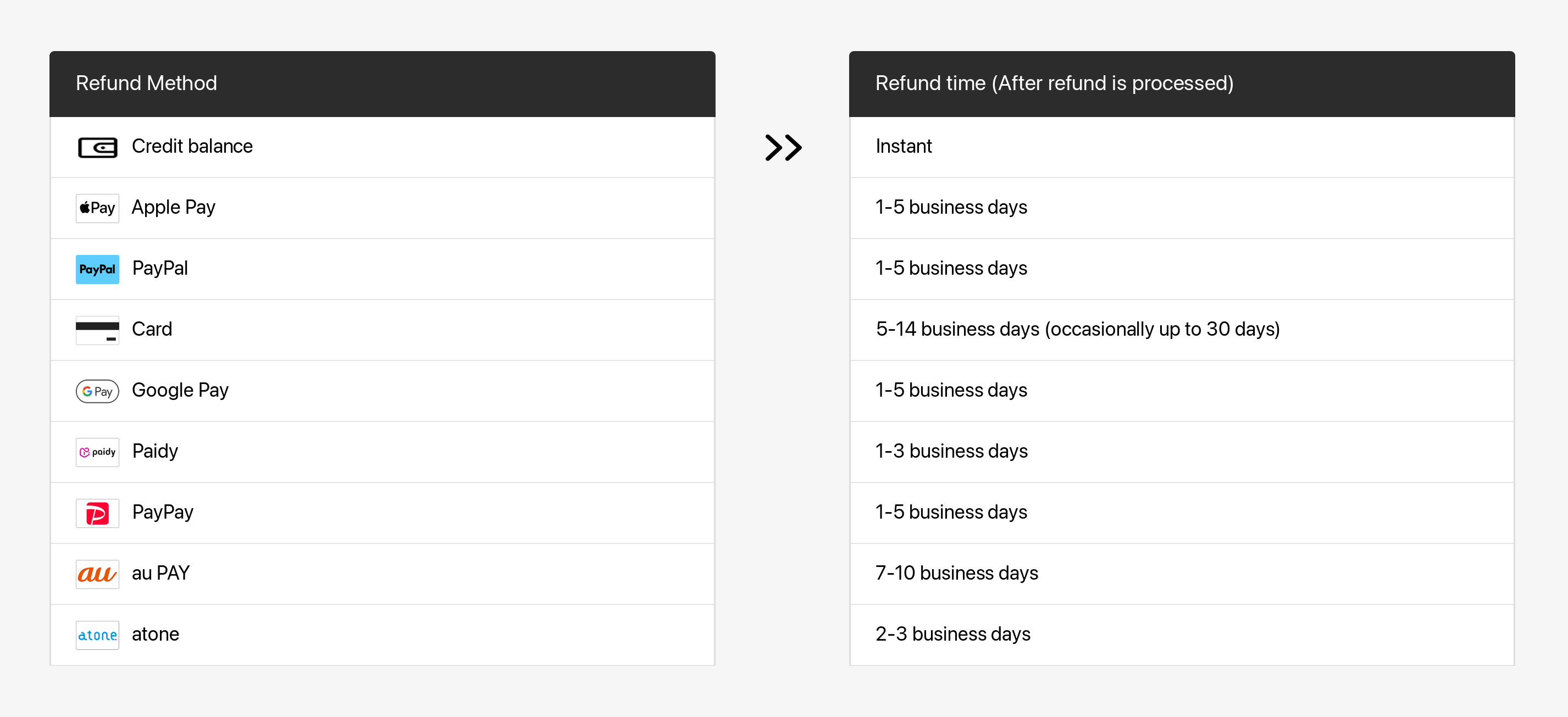This screenshot has height=717, width=1568.
Task: Click the Credit balance wallet icon
Action: (x=97, y=147)
